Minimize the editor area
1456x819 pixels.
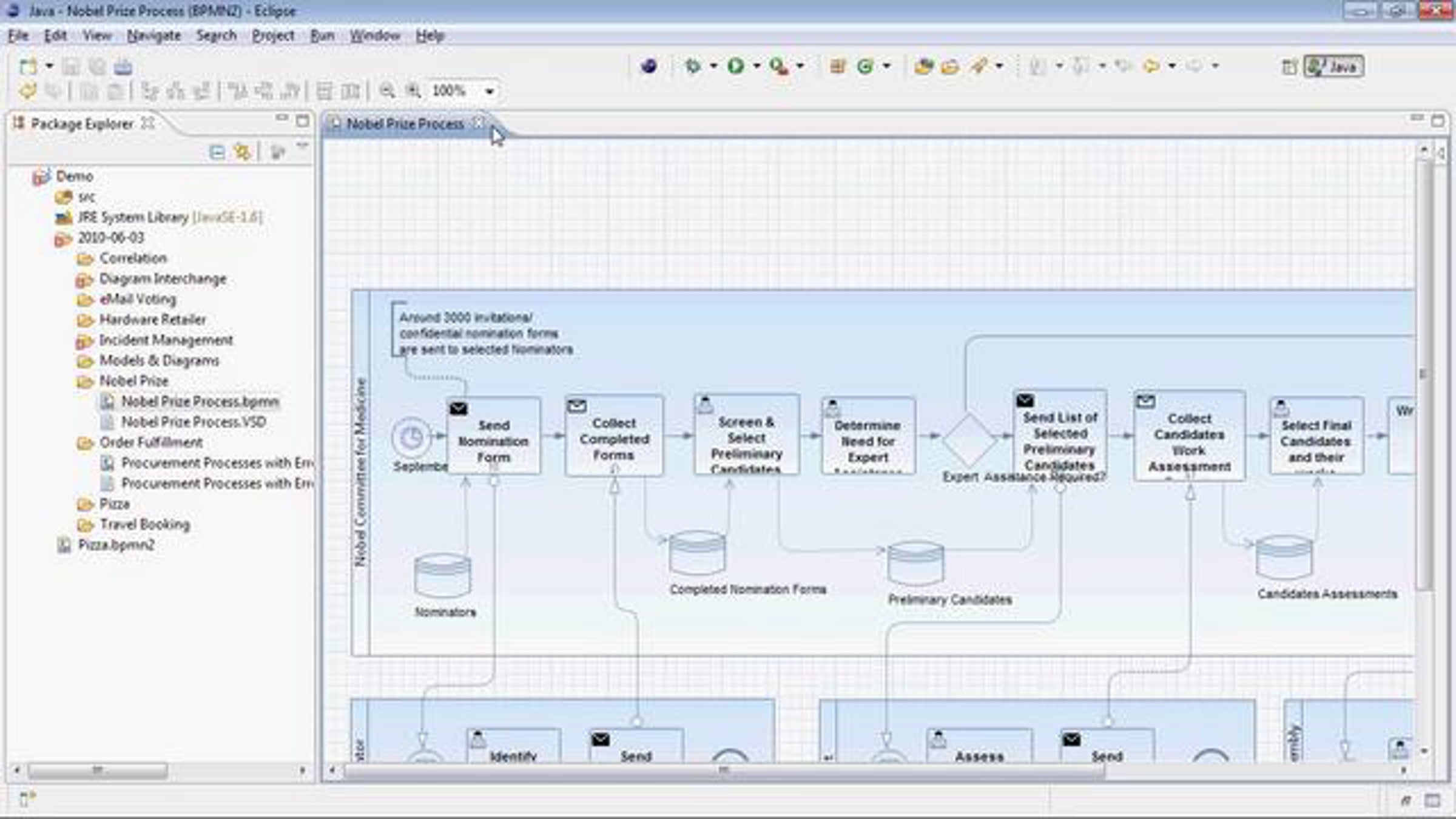(x=1417, y=118)
